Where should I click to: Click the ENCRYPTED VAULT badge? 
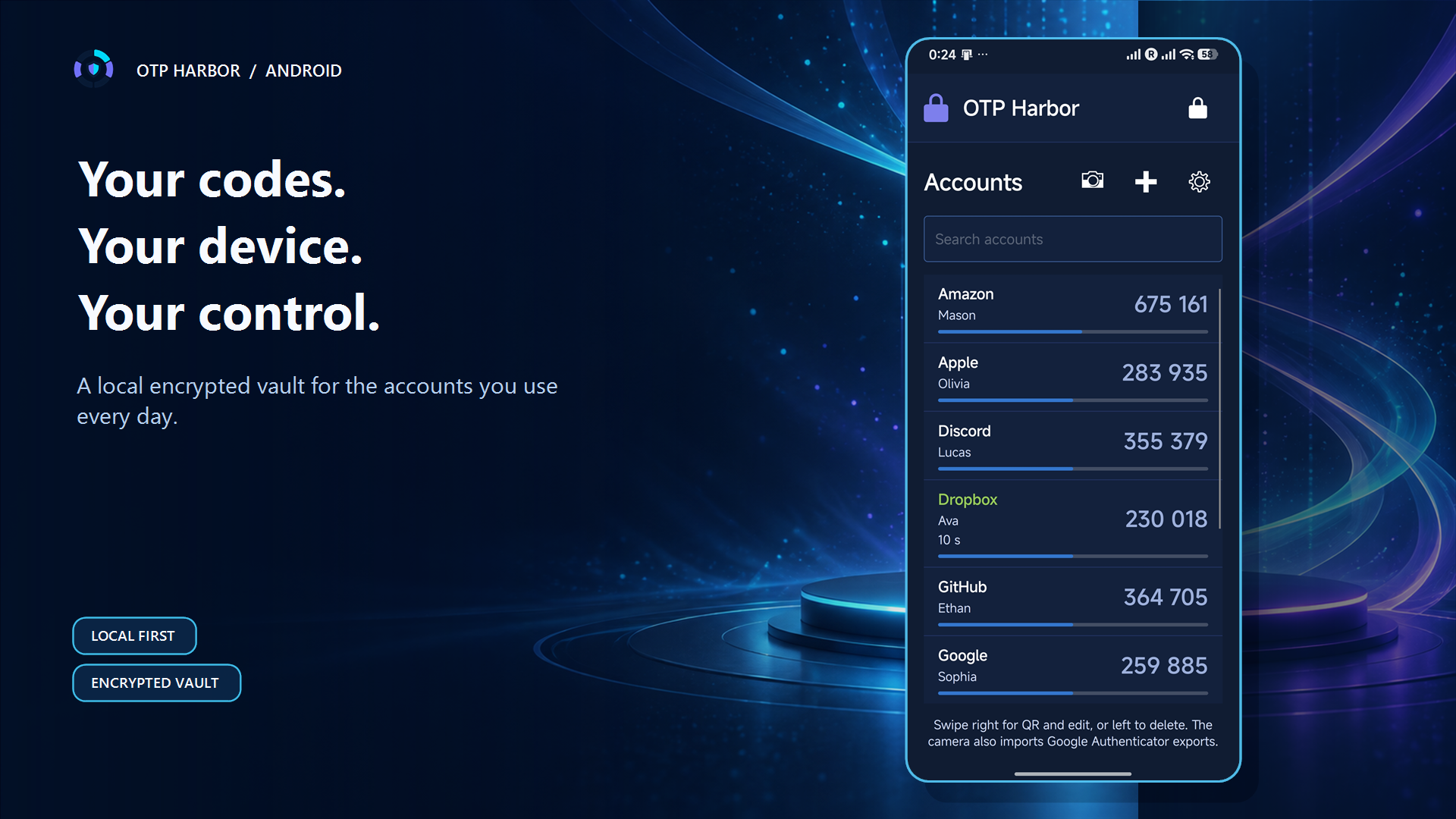coord(156,682)
